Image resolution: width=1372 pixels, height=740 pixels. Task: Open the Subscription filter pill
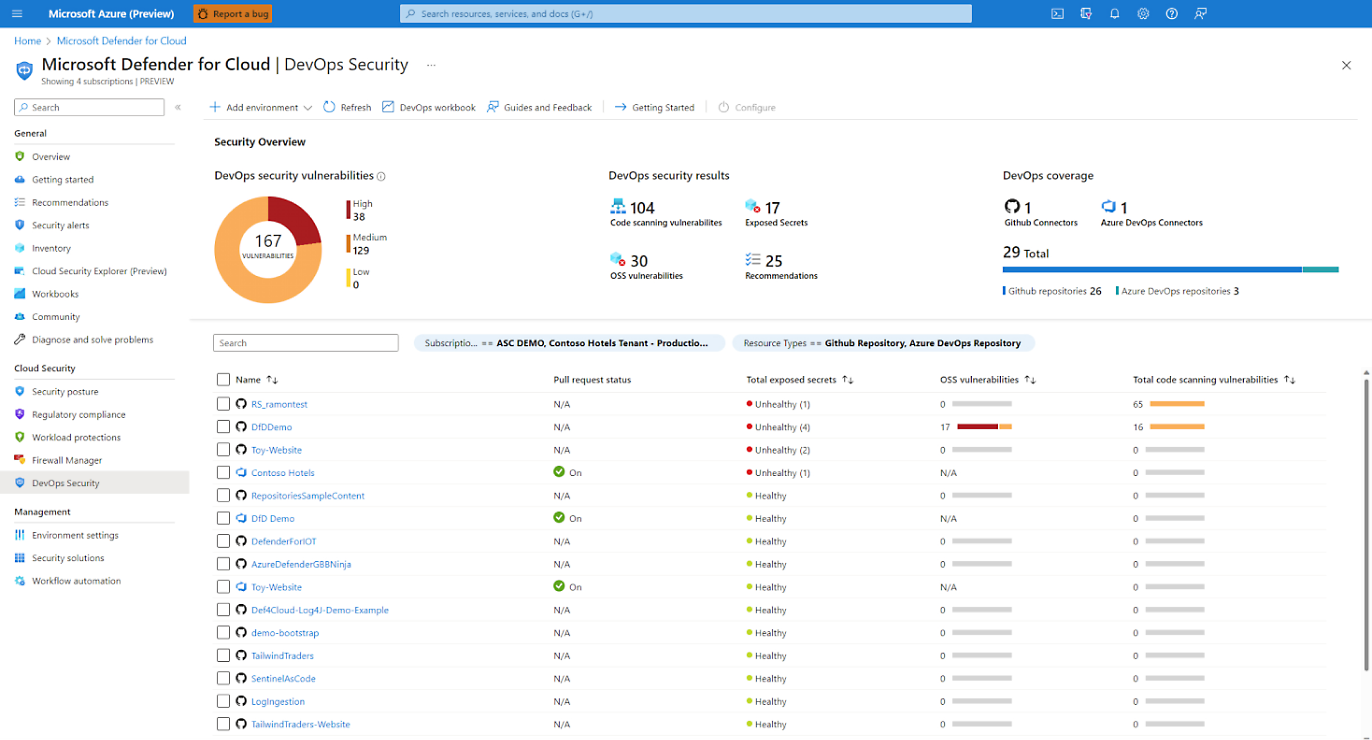[x=567, y=343]
